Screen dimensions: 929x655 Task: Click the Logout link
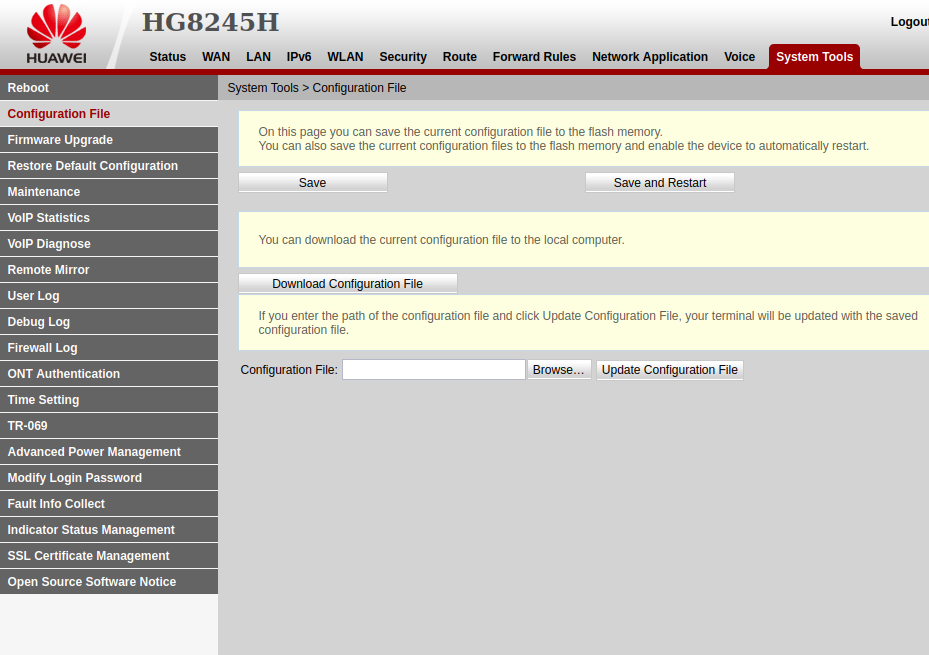(x=909, y=22)
